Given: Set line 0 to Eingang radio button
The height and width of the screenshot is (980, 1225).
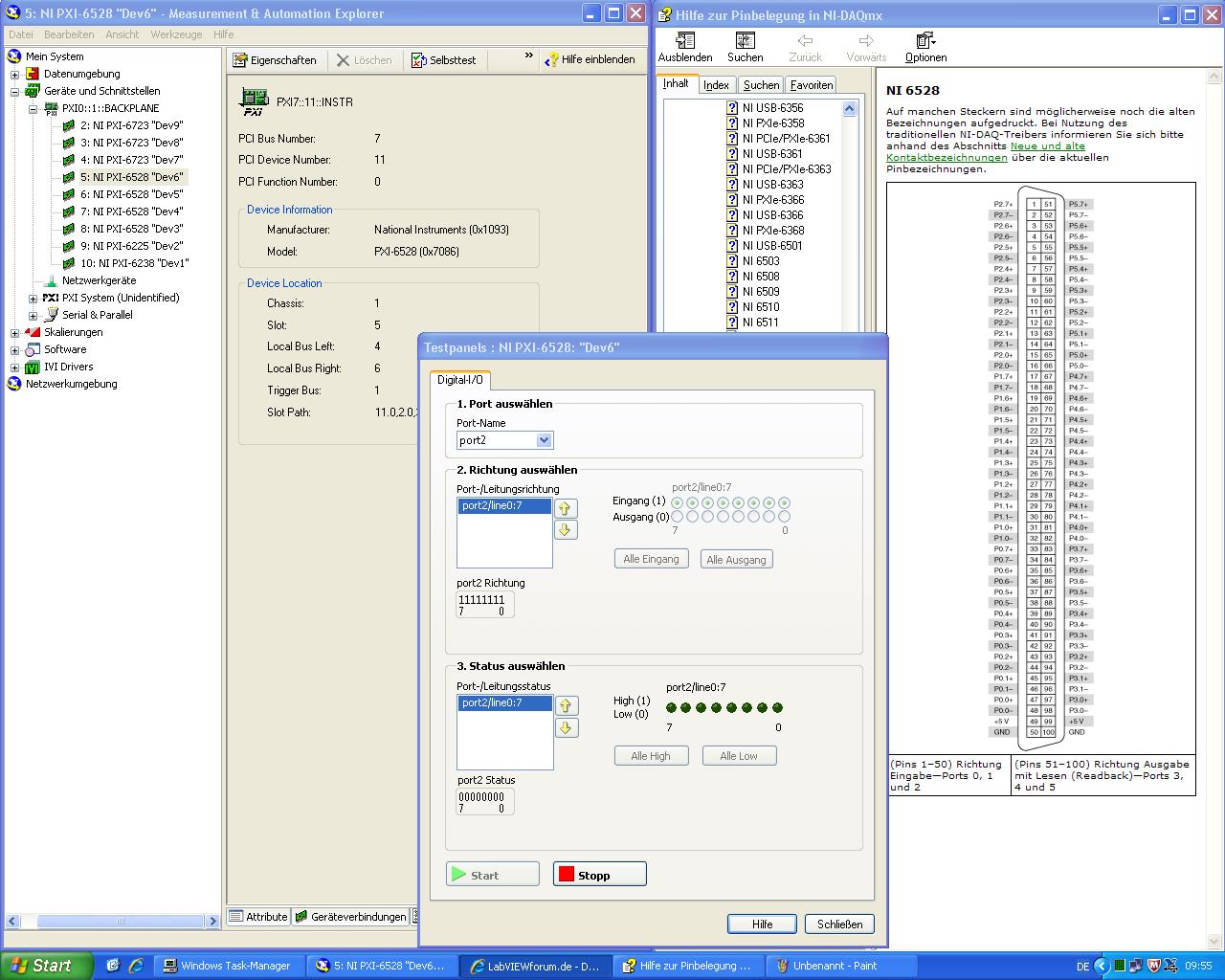Looking at the screenshot, I should click(x=785, y=502).
